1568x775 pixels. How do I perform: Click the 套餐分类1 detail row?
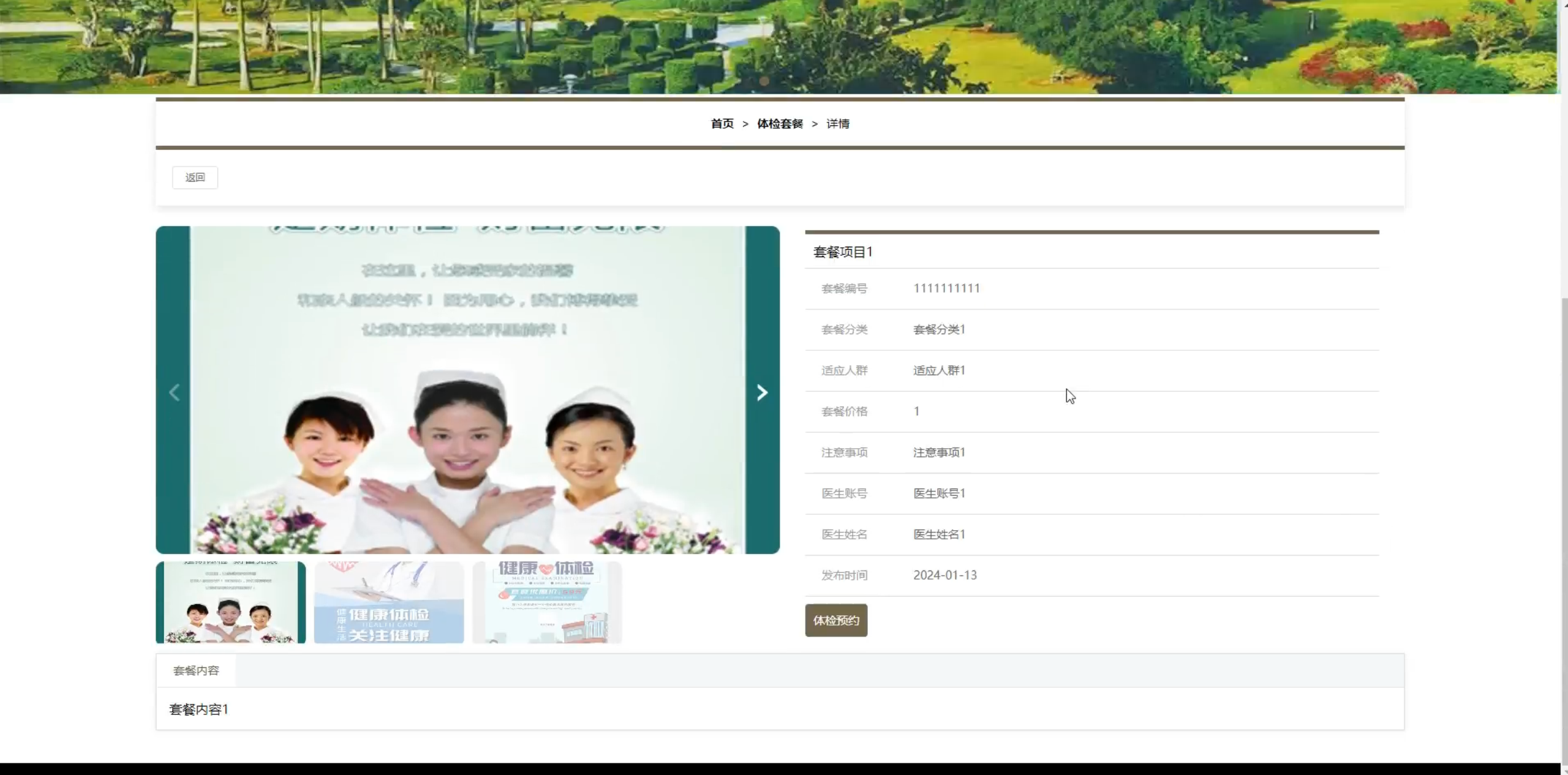tap(939, 329)
